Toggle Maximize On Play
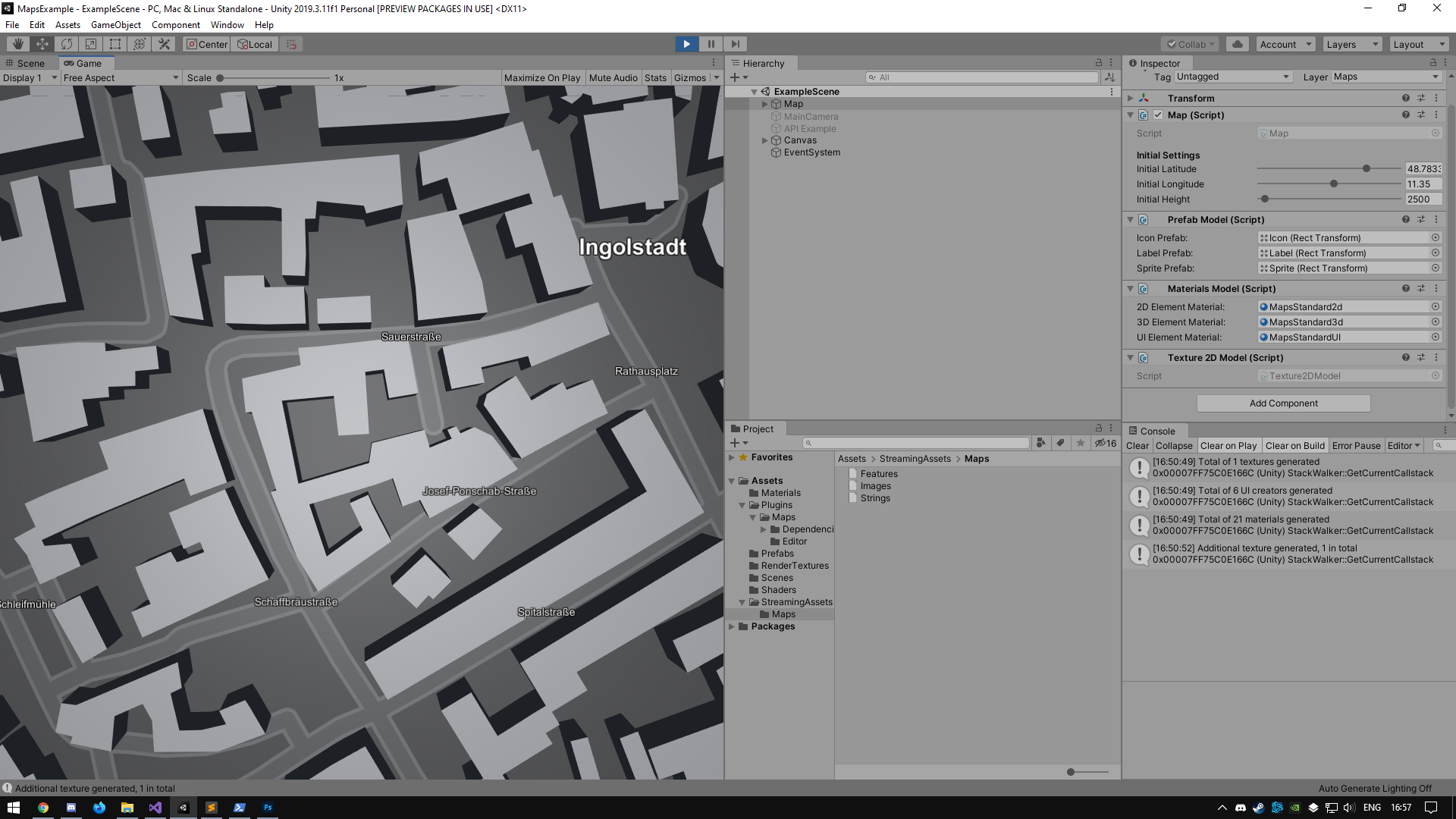Screen dimensions: 1456x819 (541, 78)
